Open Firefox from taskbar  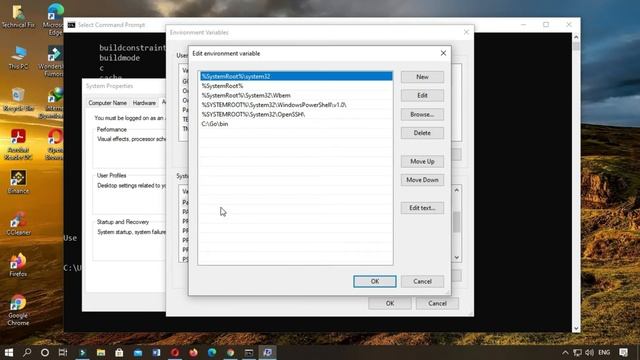[x=193, y=352]
